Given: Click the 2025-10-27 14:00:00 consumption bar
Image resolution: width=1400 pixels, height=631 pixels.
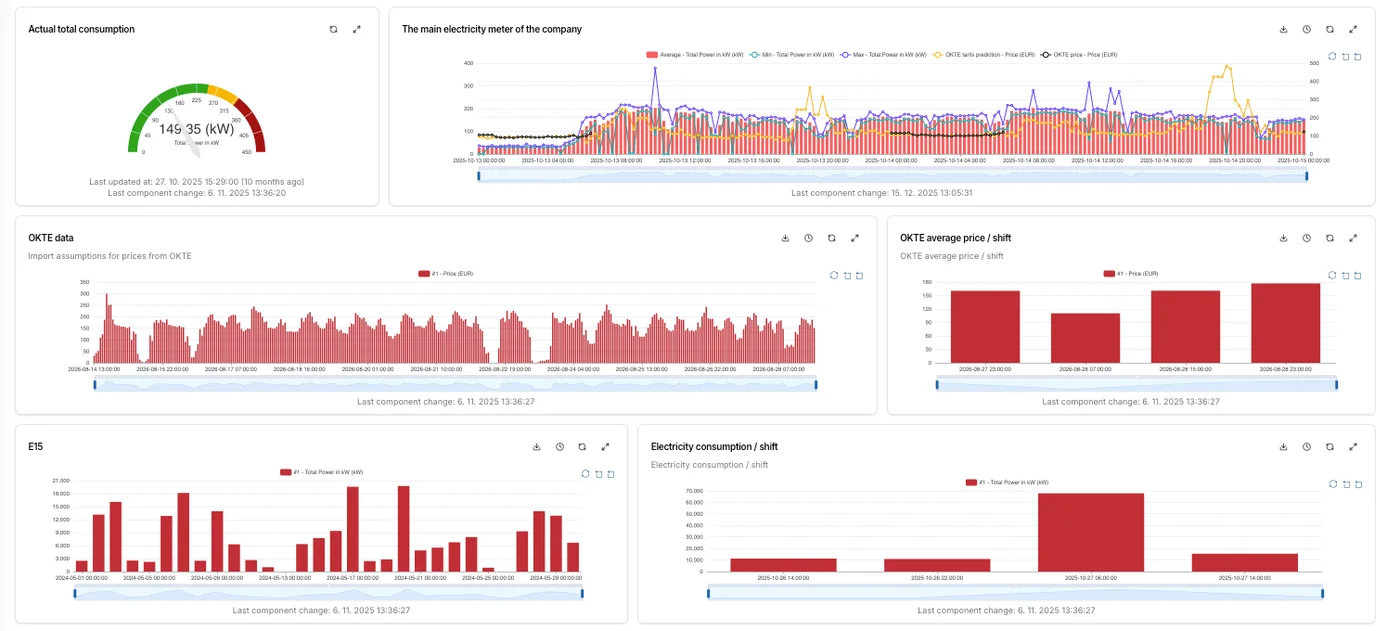Looking at the screenshot, I should 1244,563.
